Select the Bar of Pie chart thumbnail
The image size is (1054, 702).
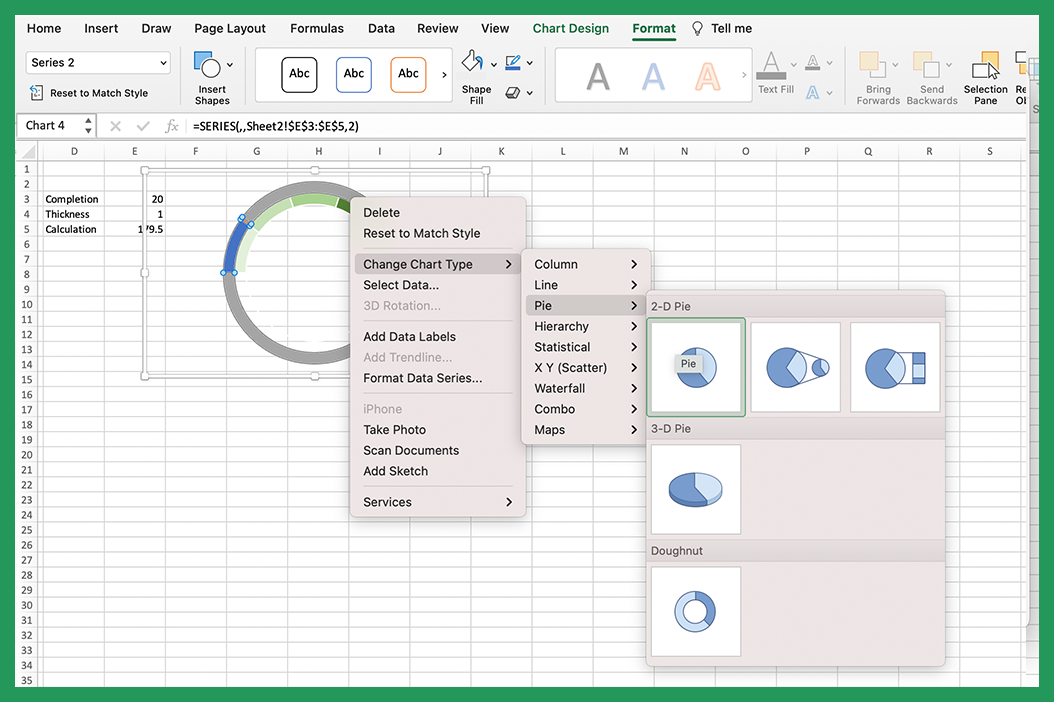(x=895, y=367)
